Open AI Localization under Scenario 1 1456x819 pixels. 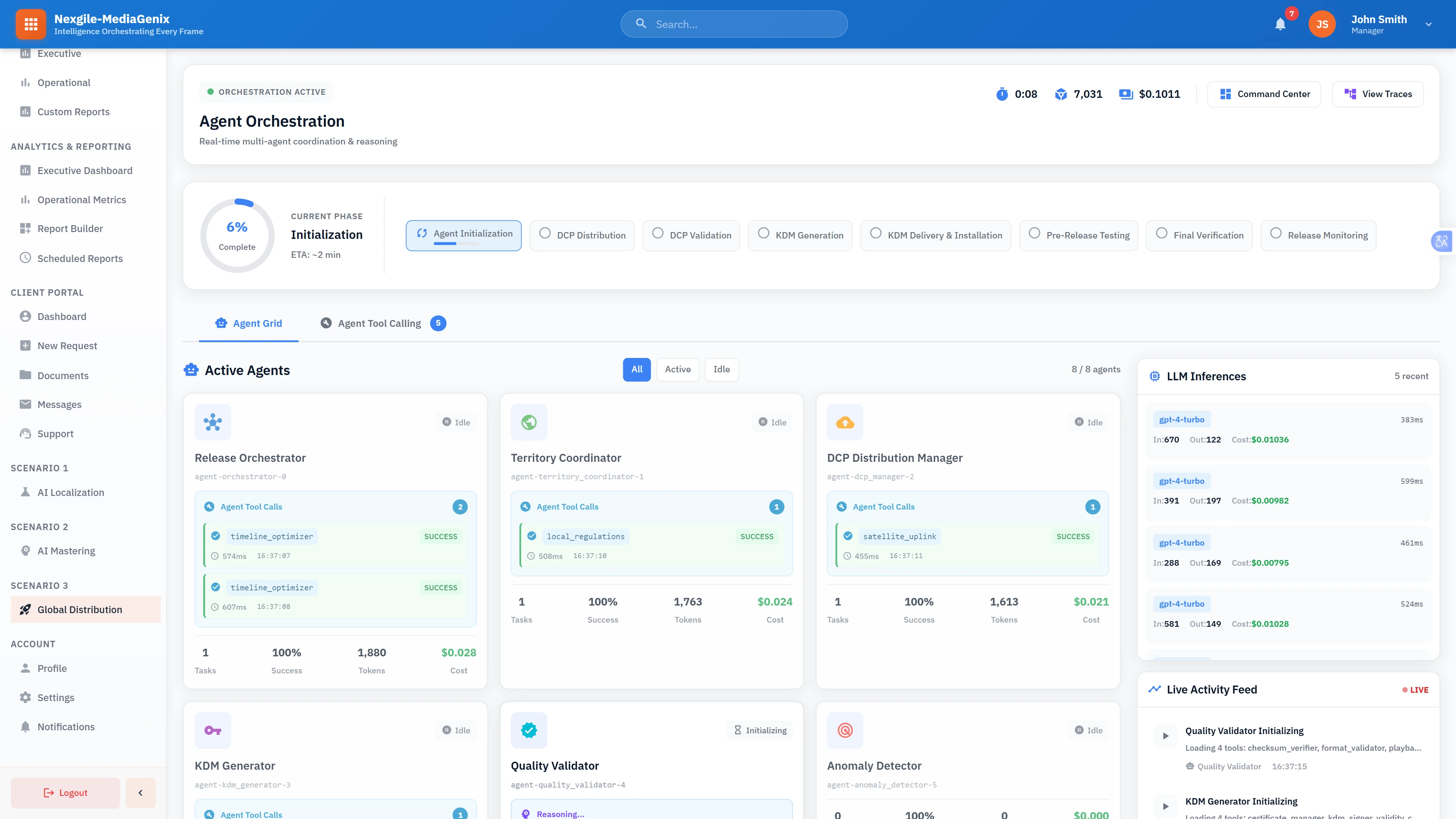(x=70, y=492)
